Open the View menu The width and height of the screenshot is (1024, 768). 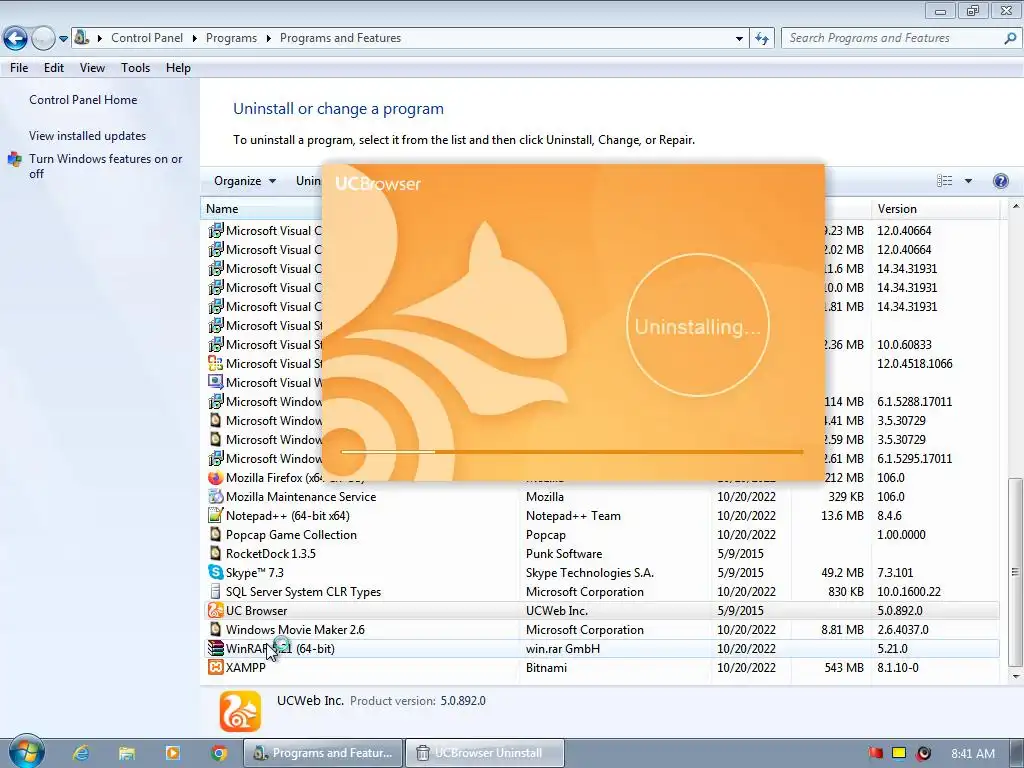click(x=92, y=68)
